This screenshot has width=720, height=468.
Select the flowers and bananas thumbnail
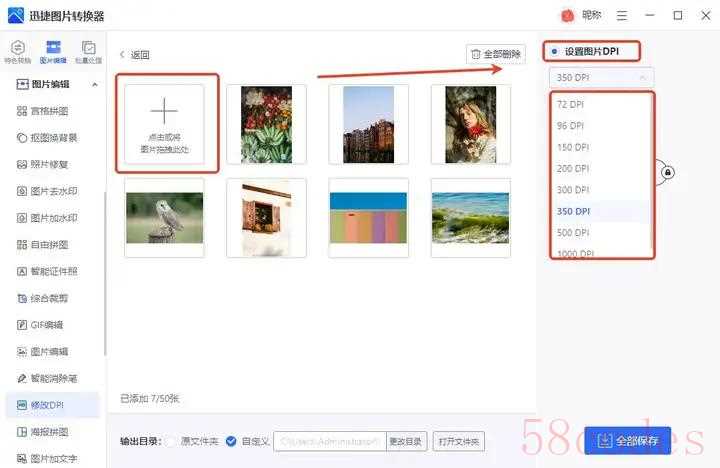[266, 124]
